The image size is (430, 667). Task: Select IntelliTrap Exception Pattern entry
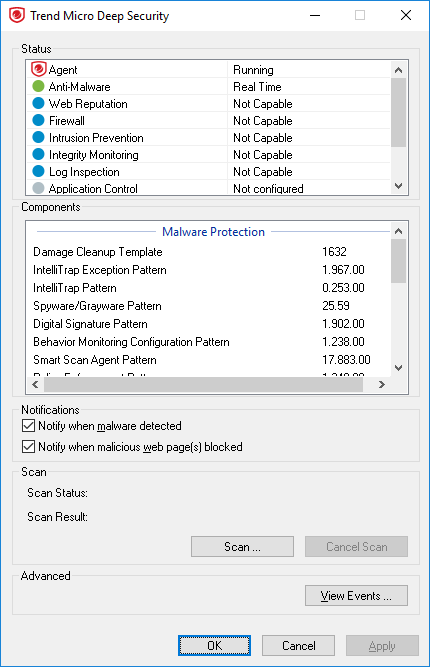[100, 270]
